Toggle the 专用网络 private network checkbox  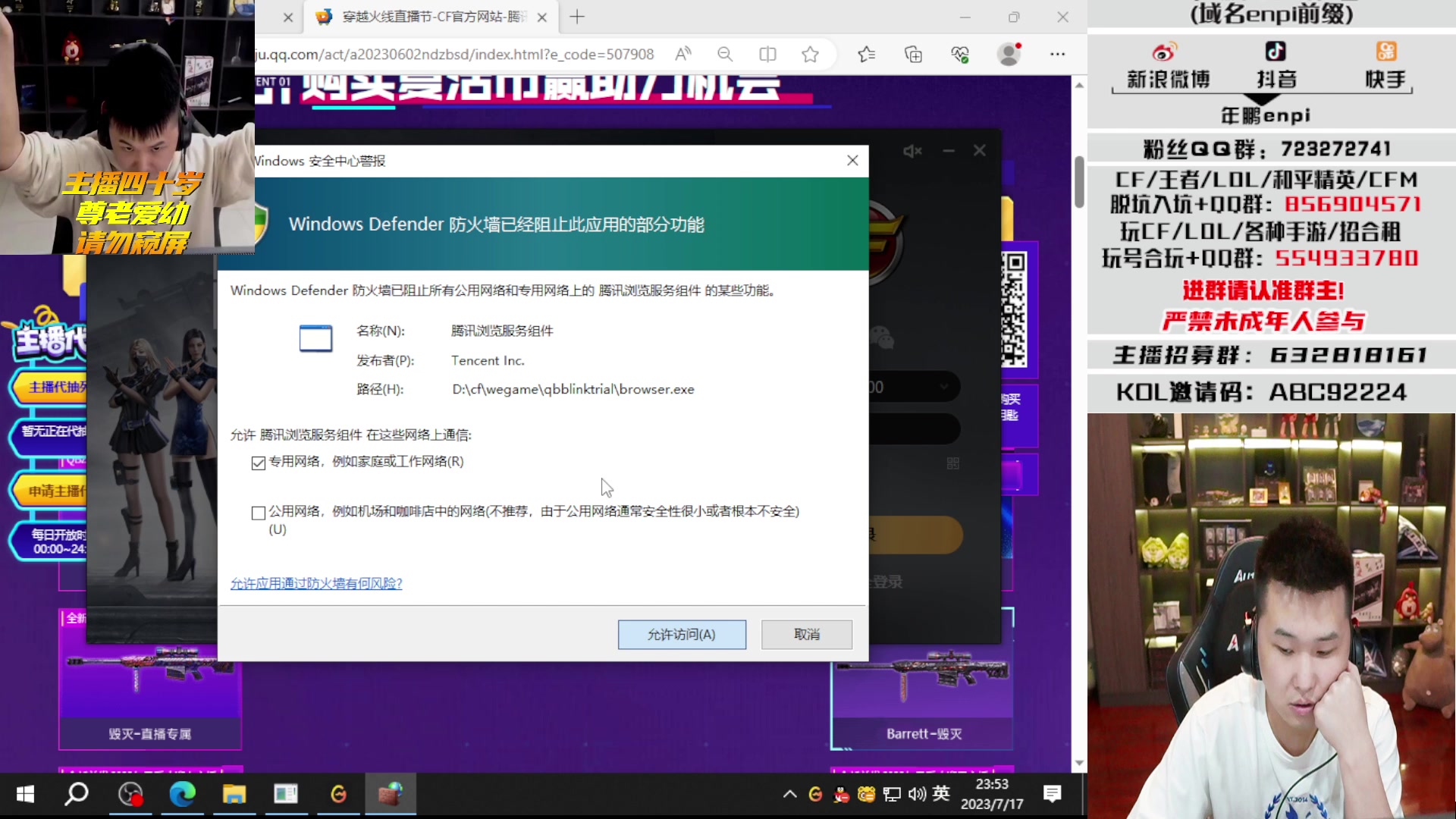click(259, 463)
